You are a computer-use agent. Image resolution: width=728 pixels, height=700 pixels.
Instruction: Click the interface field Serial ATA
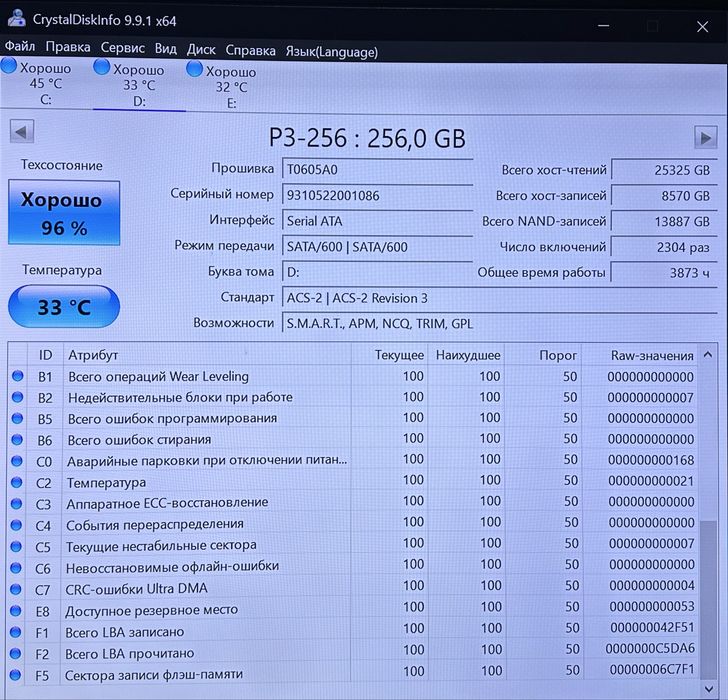pyautogui.click(x=377, y=221)
